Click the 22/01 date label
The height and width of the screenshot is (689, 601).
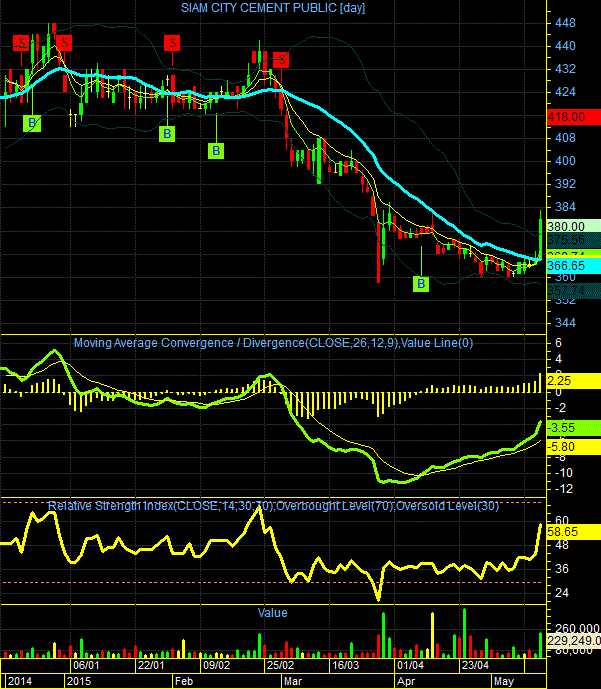pyautogui.click(x=151, y=665)
